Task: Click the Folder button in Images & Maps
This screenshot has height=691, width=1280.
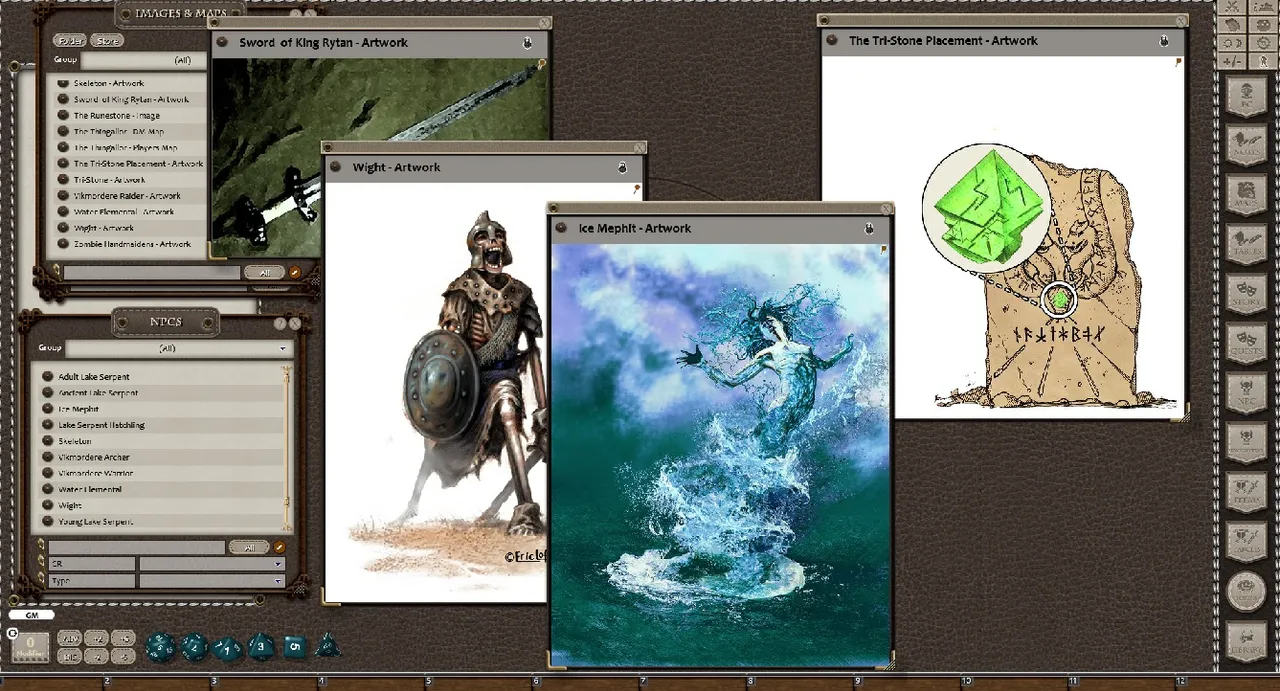Action: click(x=69, y=41)
